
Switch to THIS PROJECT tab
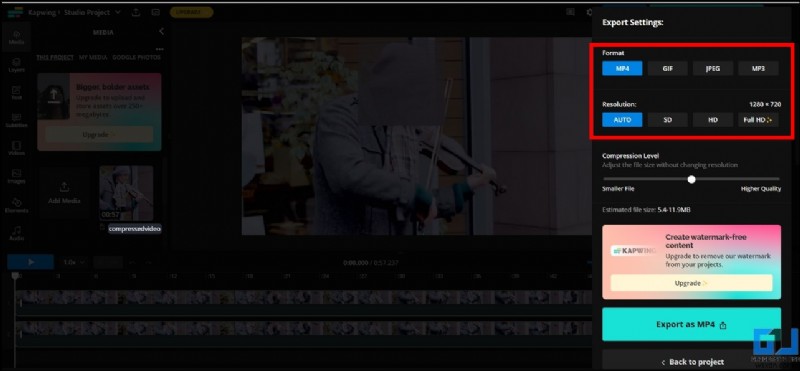coord(55,58)
